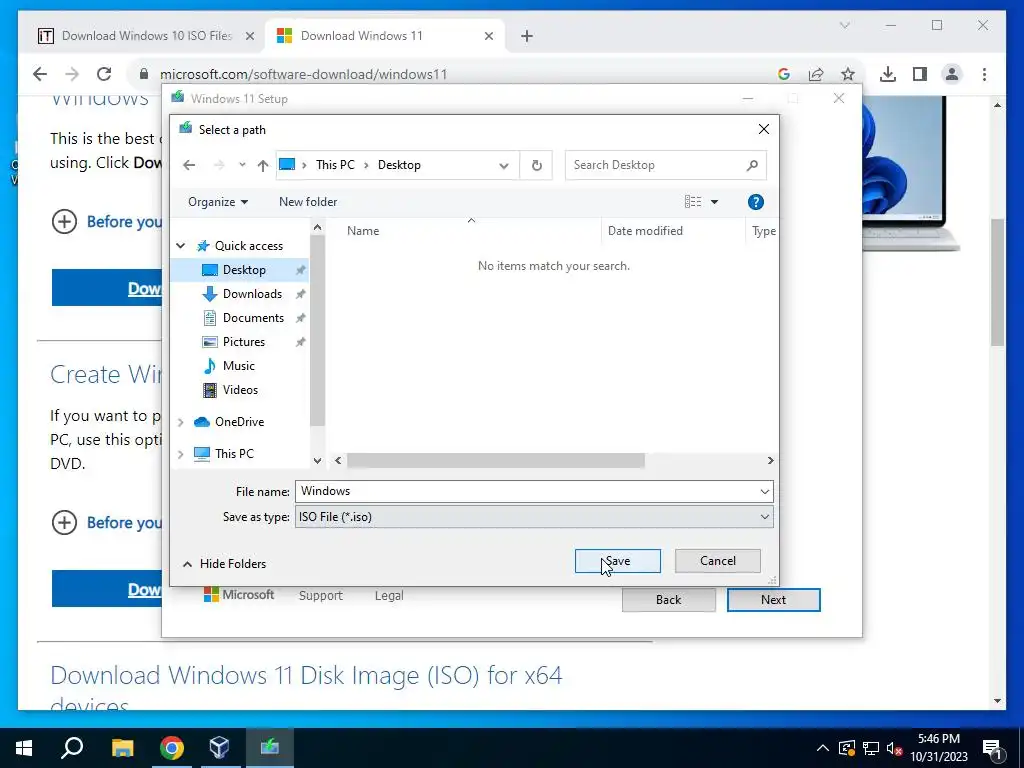This screenshot has width=1024, height=768.
Task: Select Documents in Quick access
Action: [x=253, y=318]
